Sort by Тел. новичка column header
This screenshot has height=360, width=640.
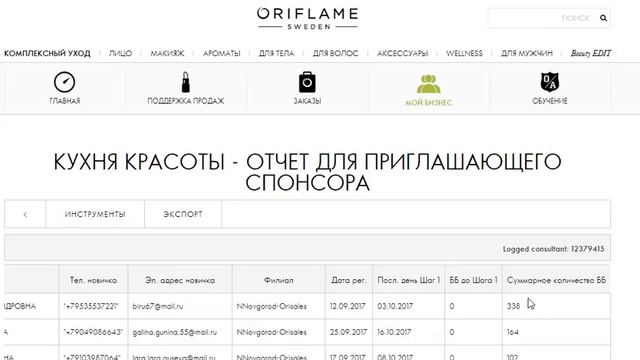pos(93,280)
